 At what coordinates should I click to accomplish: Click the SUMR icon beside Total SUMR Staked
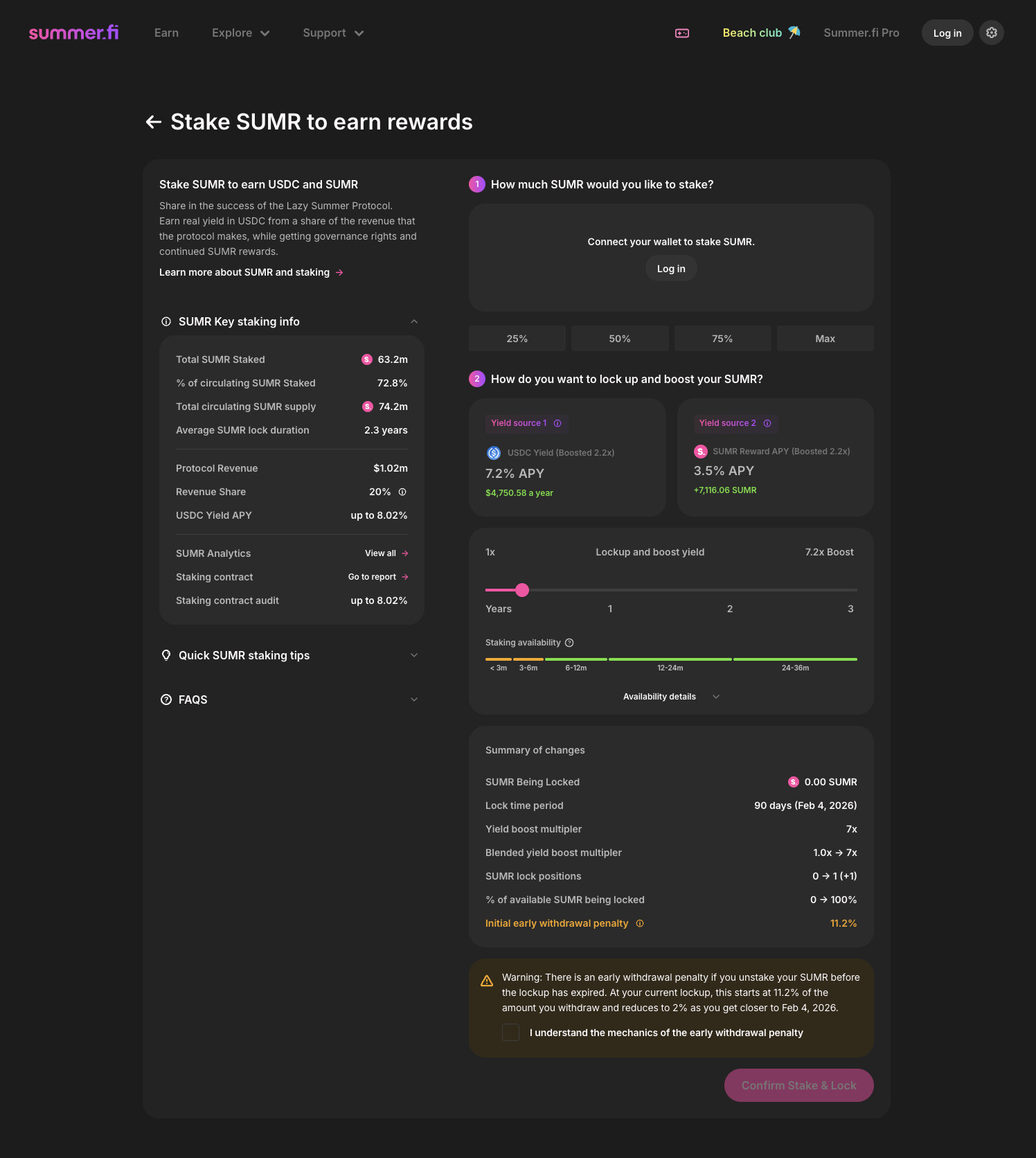click(x=367, y=359)
